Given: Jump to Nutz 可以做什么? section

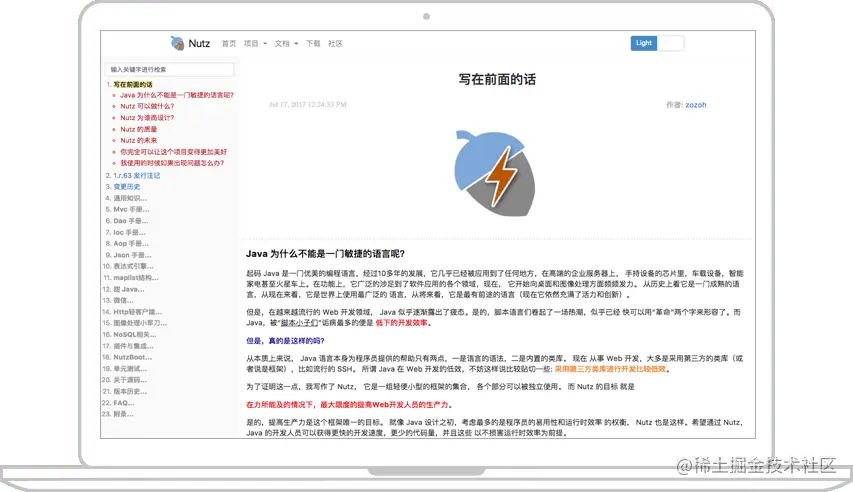Looking at the screenshot, I should pyautogui.click(x=147, y=106).
